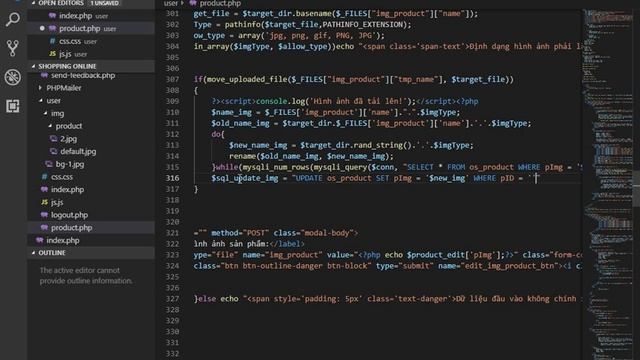Click JS icon of js.js in Open Editors
The image size is (640, 360).
tap(53, 54)
